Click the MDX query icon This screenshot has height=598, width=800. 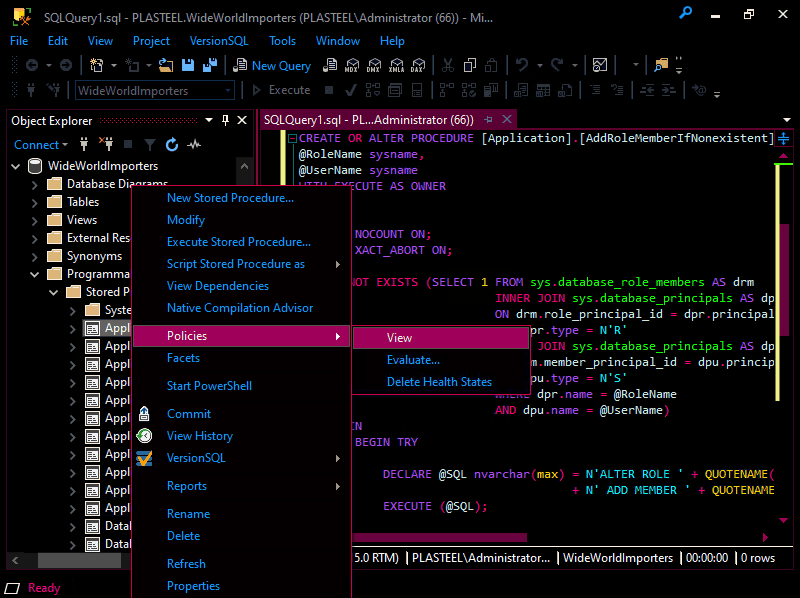click(352, 65)
